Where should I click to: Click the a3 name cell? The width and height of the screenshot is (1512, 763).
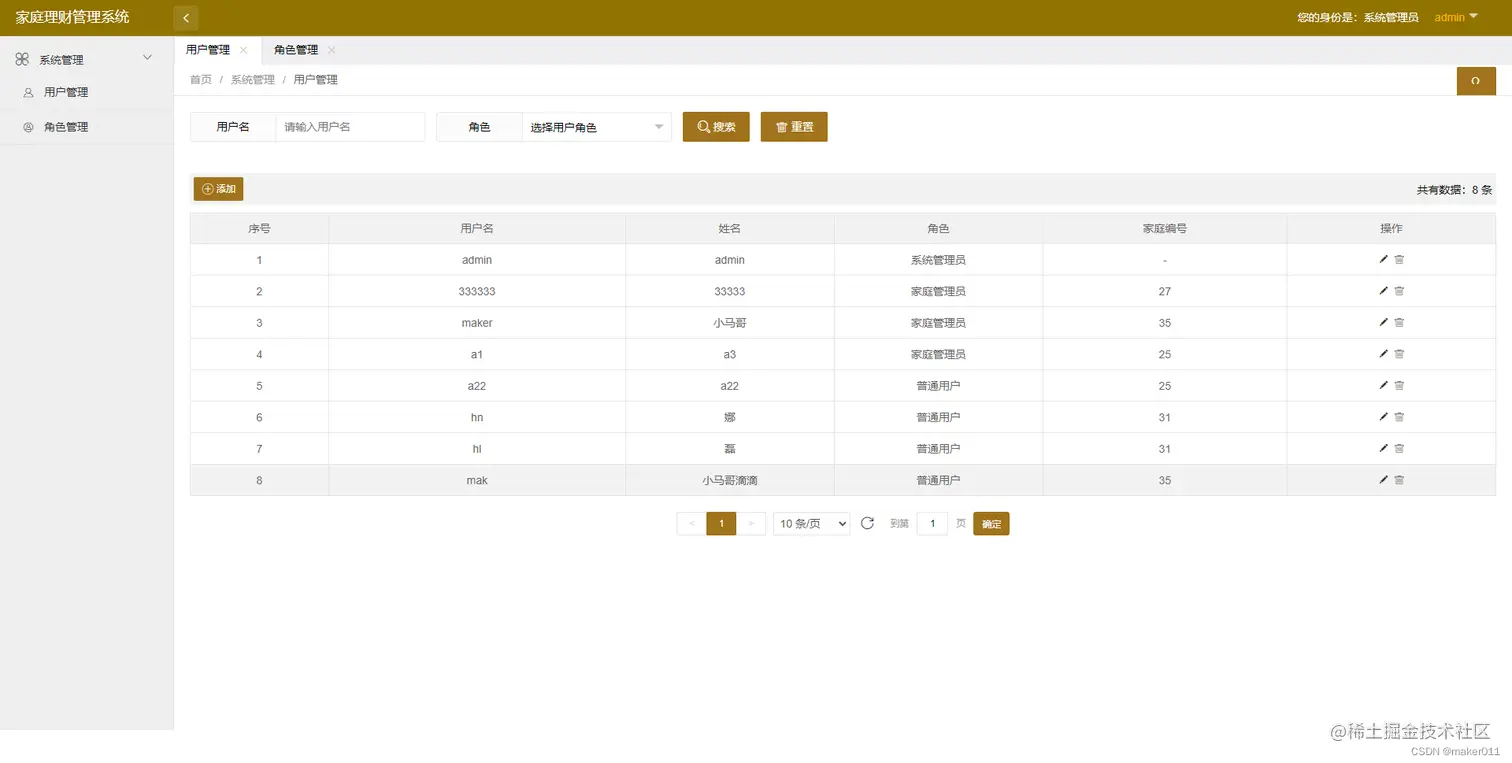click(730, 354)
